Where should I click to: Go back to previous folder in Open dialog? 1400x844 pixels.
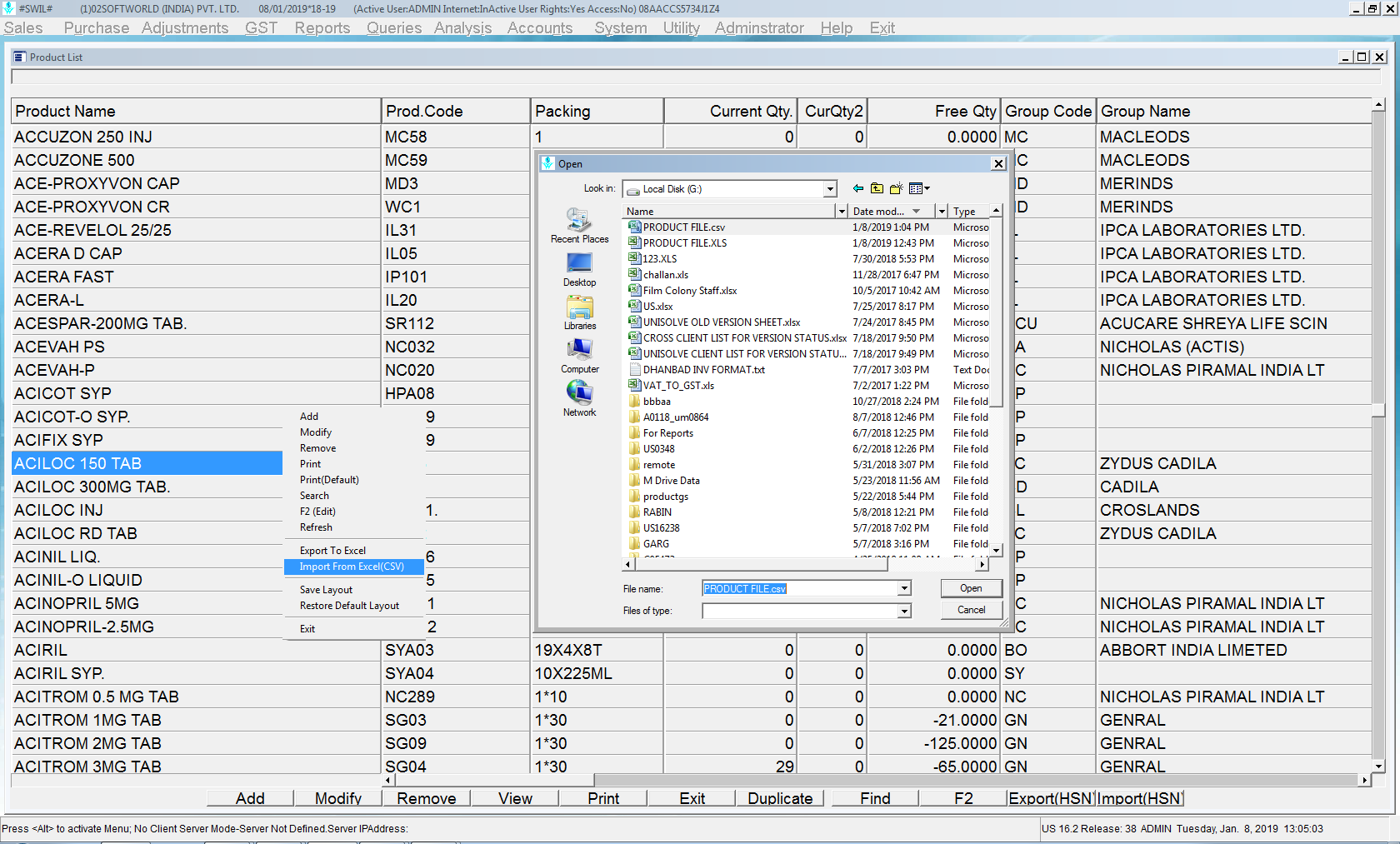click(x=858, y=189)
